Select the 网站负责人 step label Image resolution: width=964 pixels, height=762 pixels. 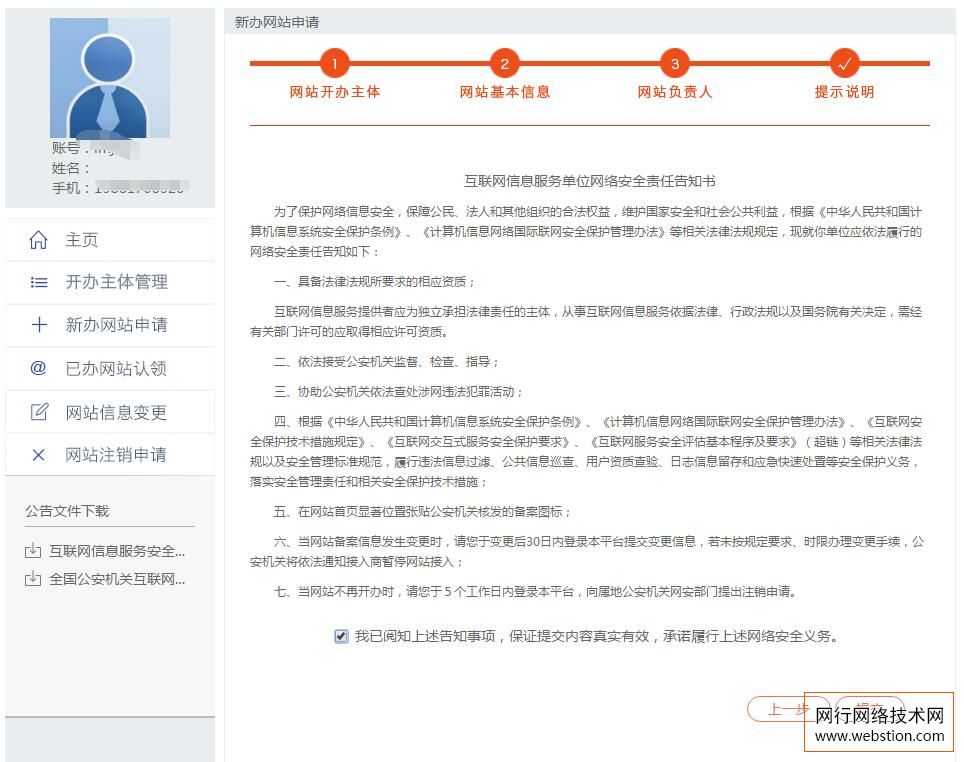(x=675, y=92)
